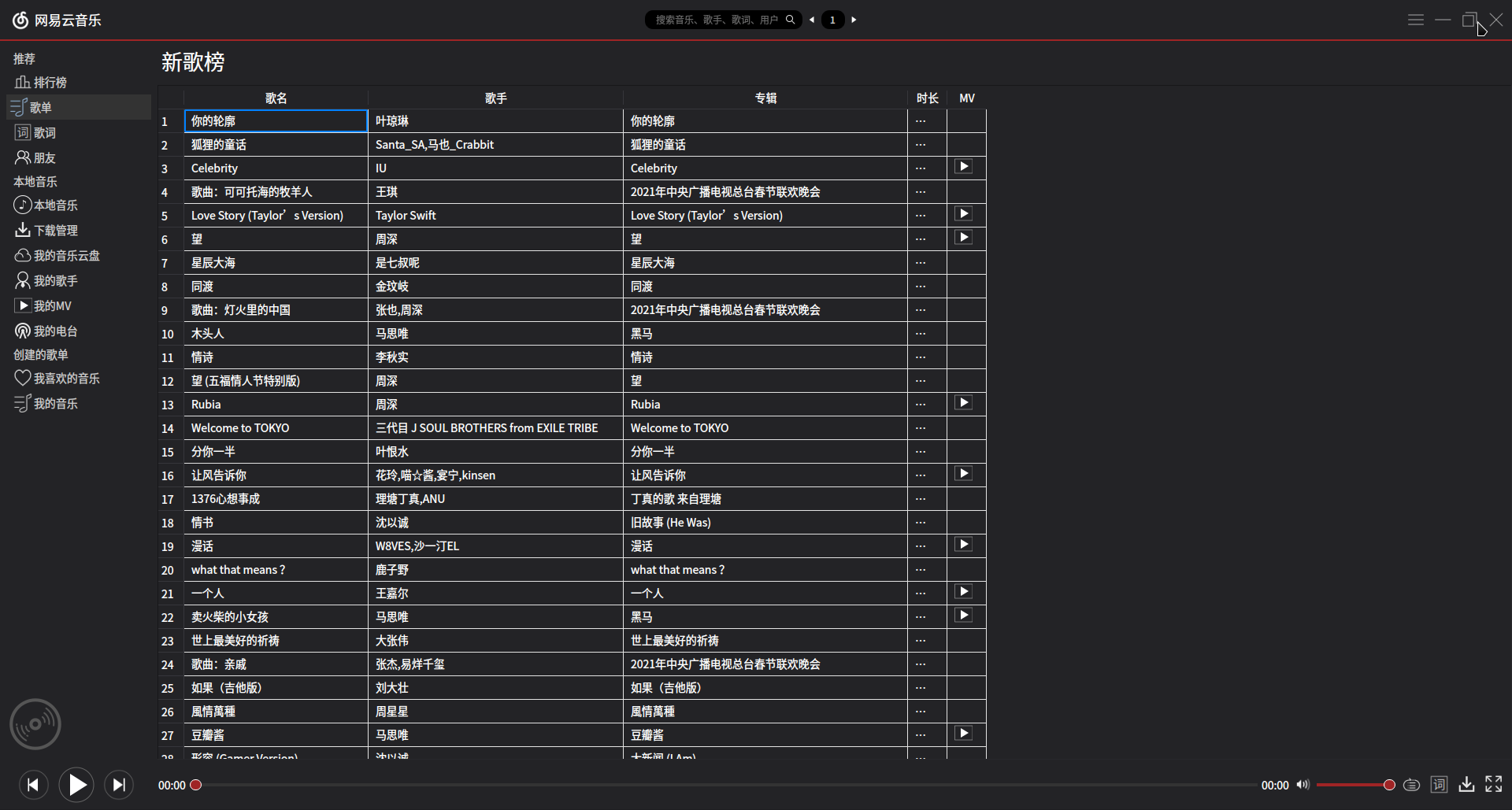This screenshot has height=810, width=1512.
Task: Play the MV for row 6 望
Action: 964,238
